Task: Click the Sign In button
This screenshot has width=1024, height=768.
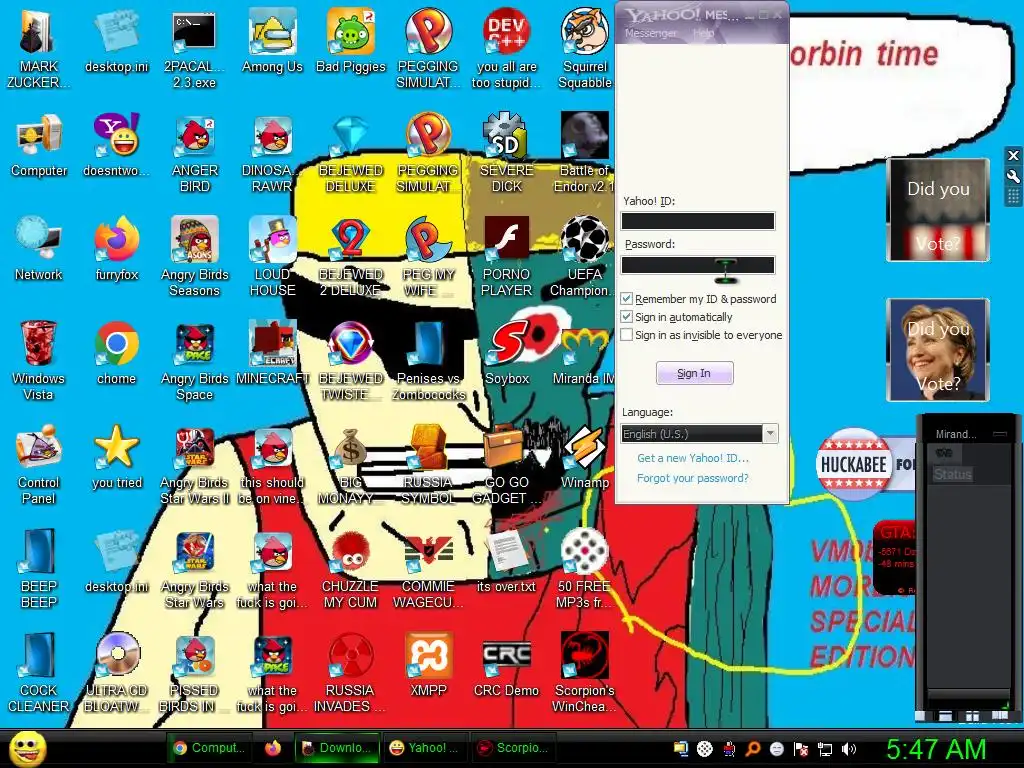Action: tap(694, 373)
